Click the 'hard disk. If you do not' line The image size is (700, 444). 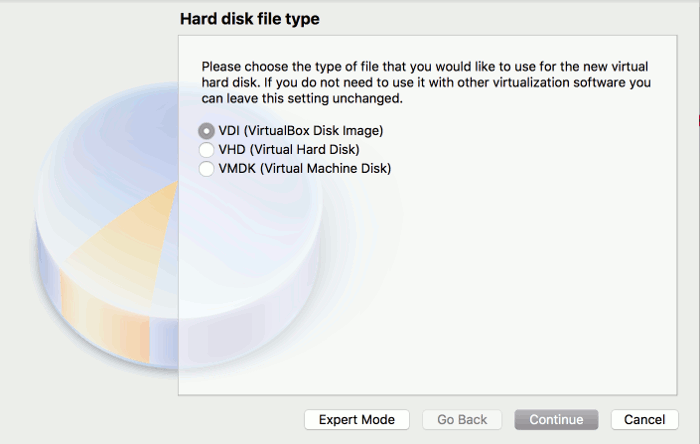click(426, 83)
